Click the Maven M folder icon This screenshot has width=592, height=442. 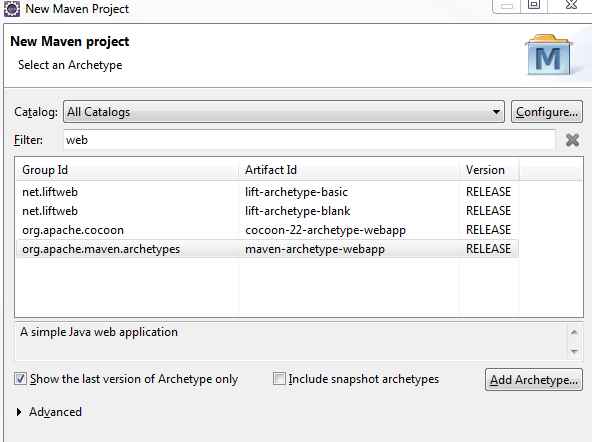pyautogui.click(x=549, y=55)
